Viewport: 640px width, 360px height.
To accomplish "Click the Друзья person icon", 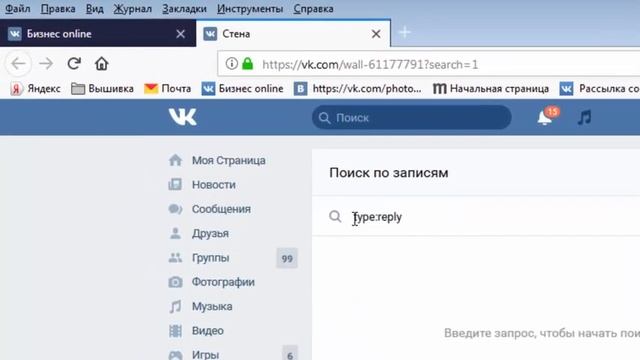I will tap(176, 233).
